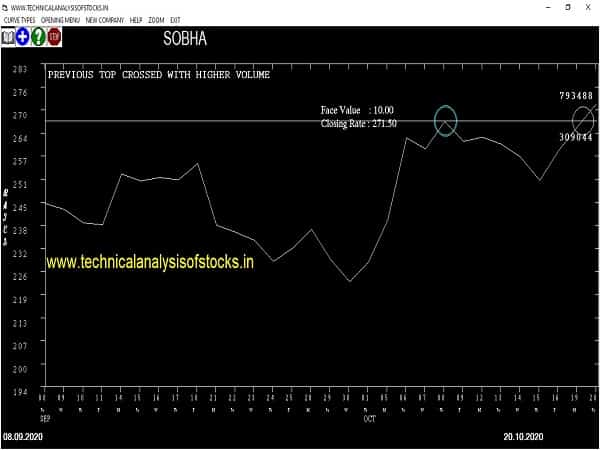Screen dimensions: 600x450
Task: Choose Exit in the menu bar
Action: coord(176,20)
